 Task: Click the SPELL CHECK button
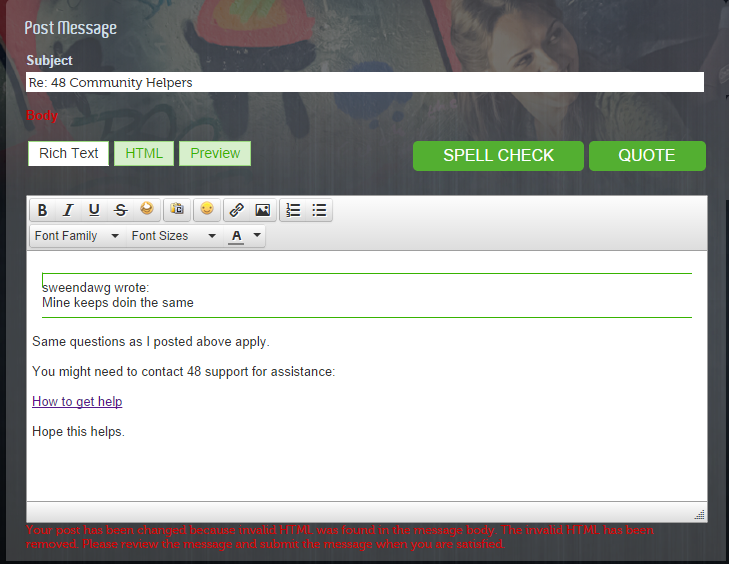498,156
